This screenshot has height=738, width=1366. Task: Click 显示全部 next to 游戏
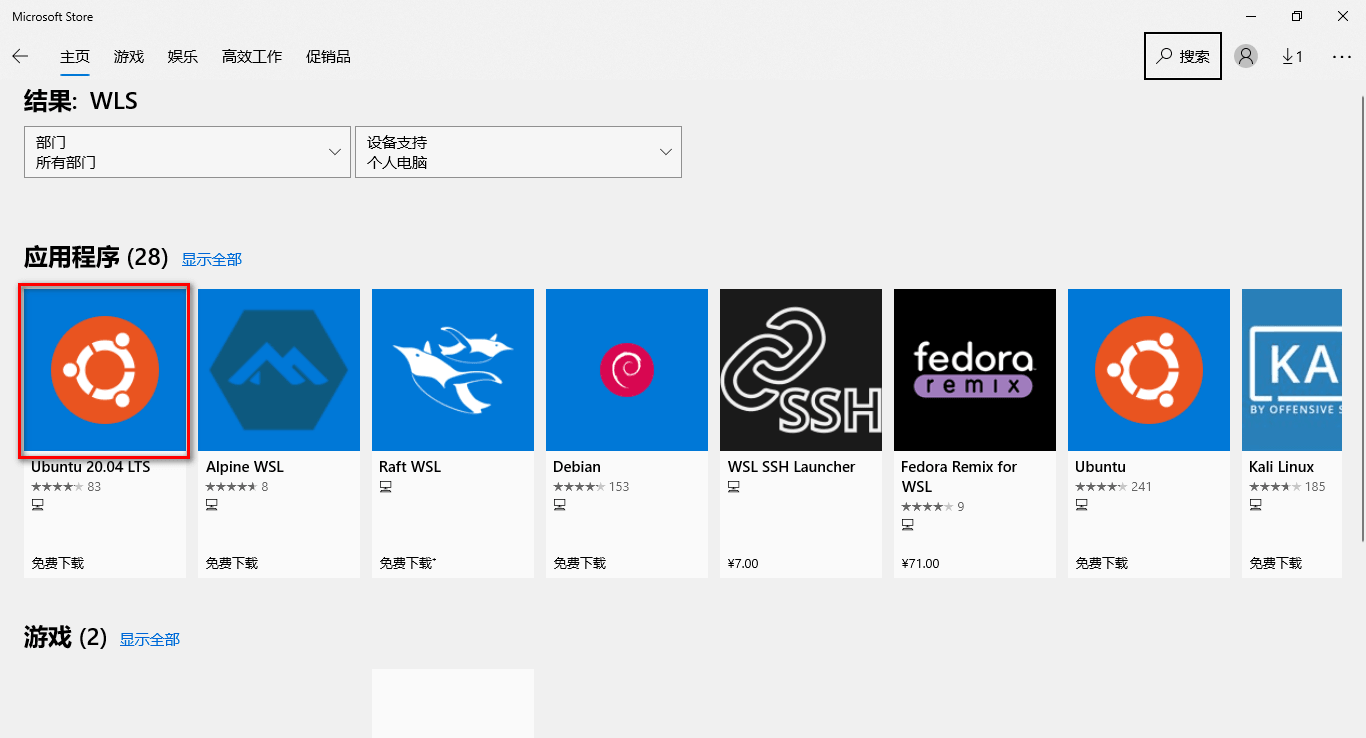150,639
